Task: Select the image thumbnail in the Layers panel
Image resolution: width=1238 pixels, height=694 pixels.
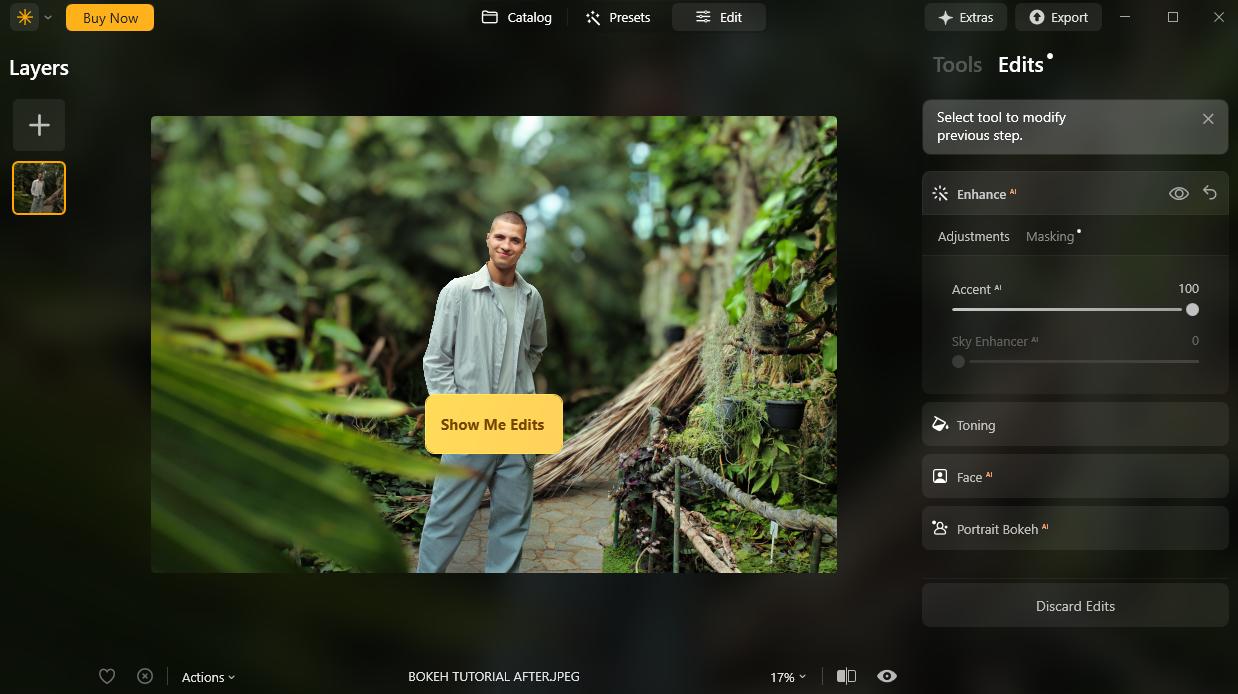Action: [x=38, y=187]
